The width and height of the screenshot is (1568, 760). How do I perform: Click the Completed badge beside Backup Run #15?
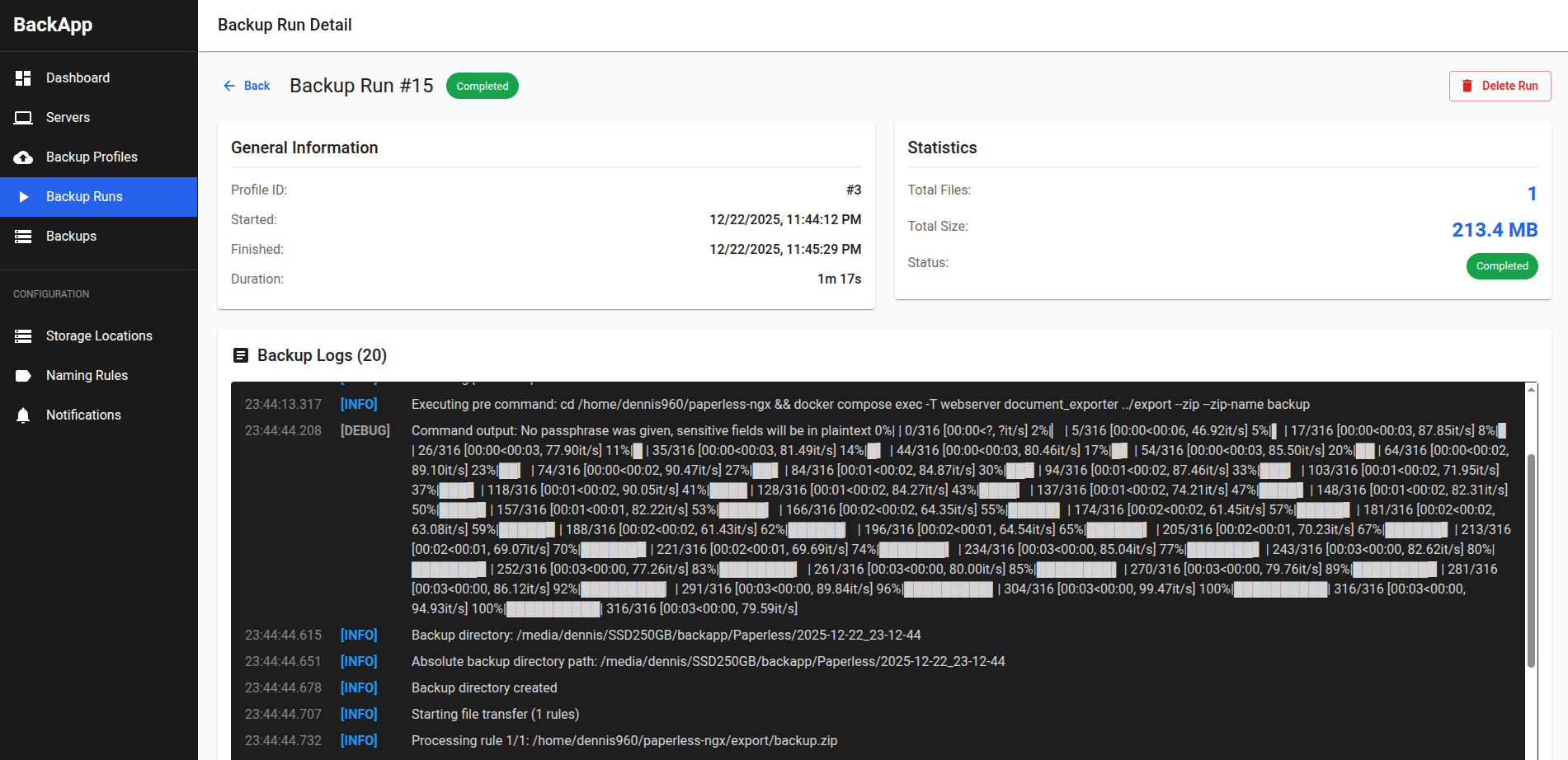point(483,86)
